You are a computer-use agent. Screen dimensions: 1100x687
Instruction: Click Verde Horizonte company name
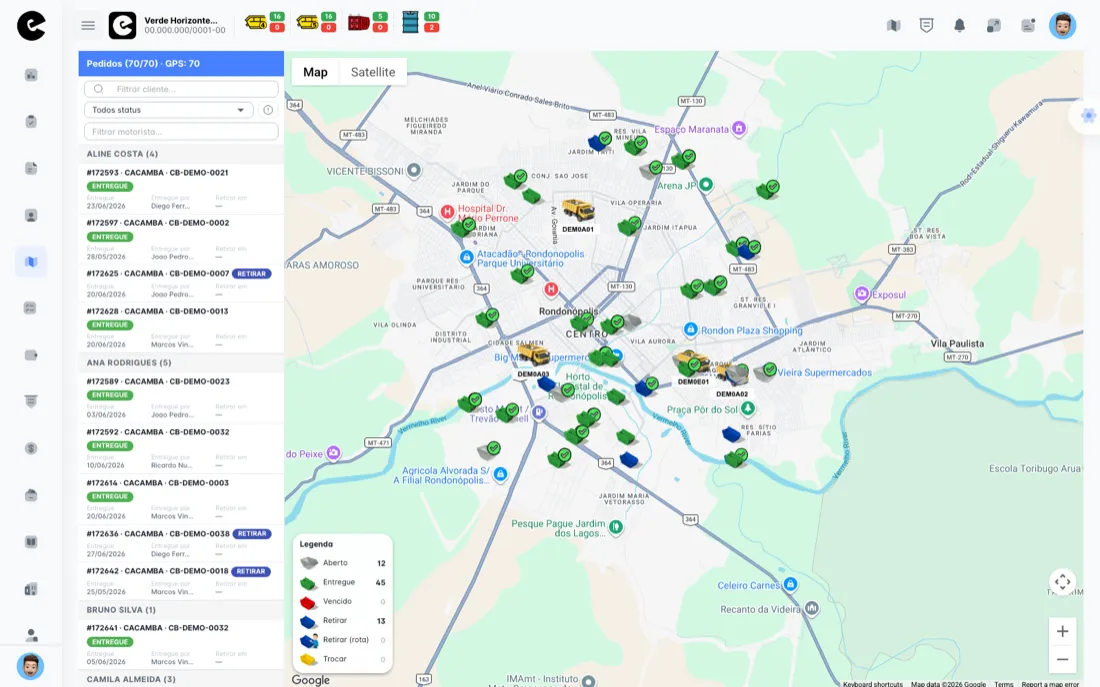tap(181, 20)
